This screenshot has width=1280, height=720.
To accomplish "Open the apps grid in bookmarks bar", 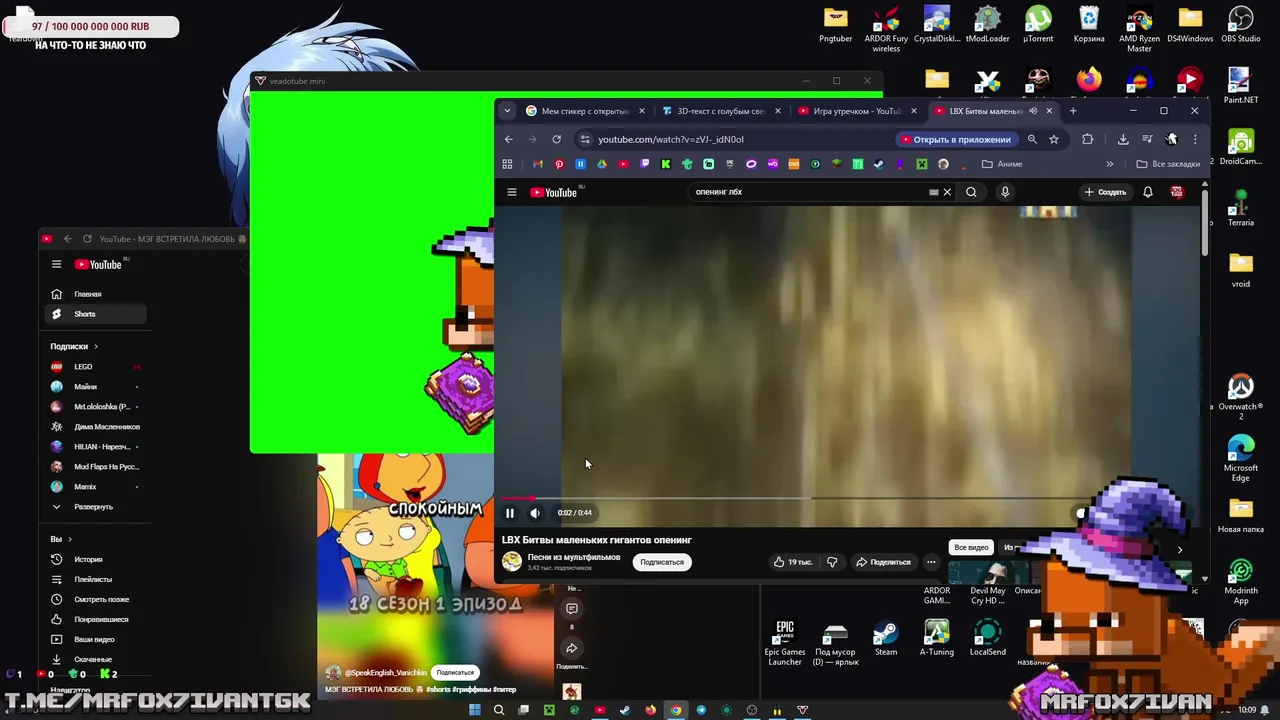I will pos(507,164).
